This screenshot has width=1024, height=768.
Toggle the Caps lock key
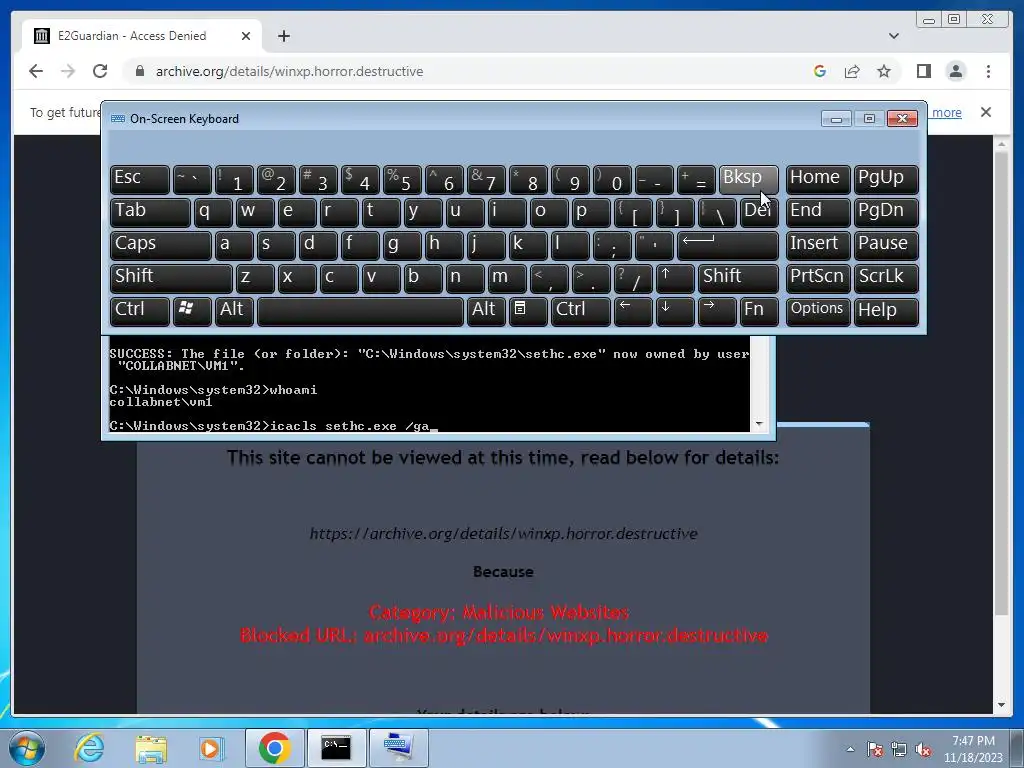(x=161, y=244)
